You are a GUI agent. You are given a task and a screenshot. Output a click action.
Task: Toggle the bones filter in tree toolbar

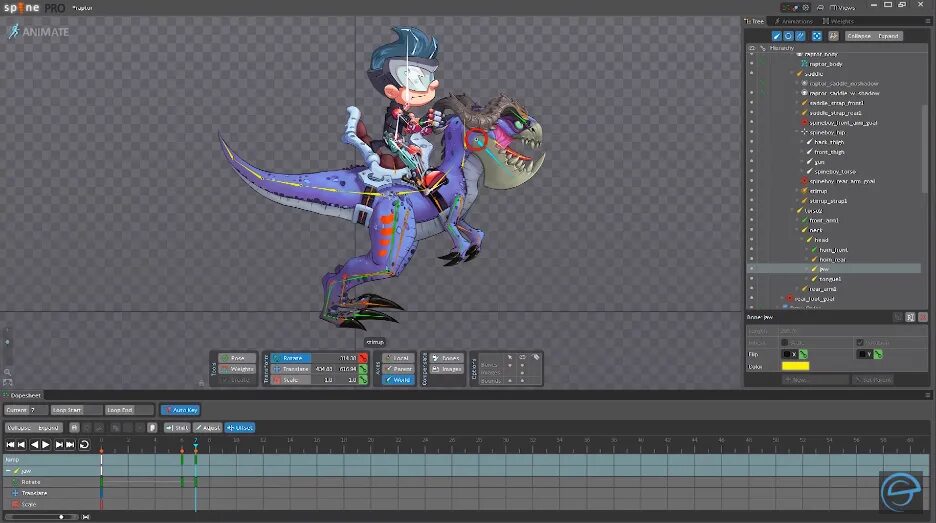(777, 36)
